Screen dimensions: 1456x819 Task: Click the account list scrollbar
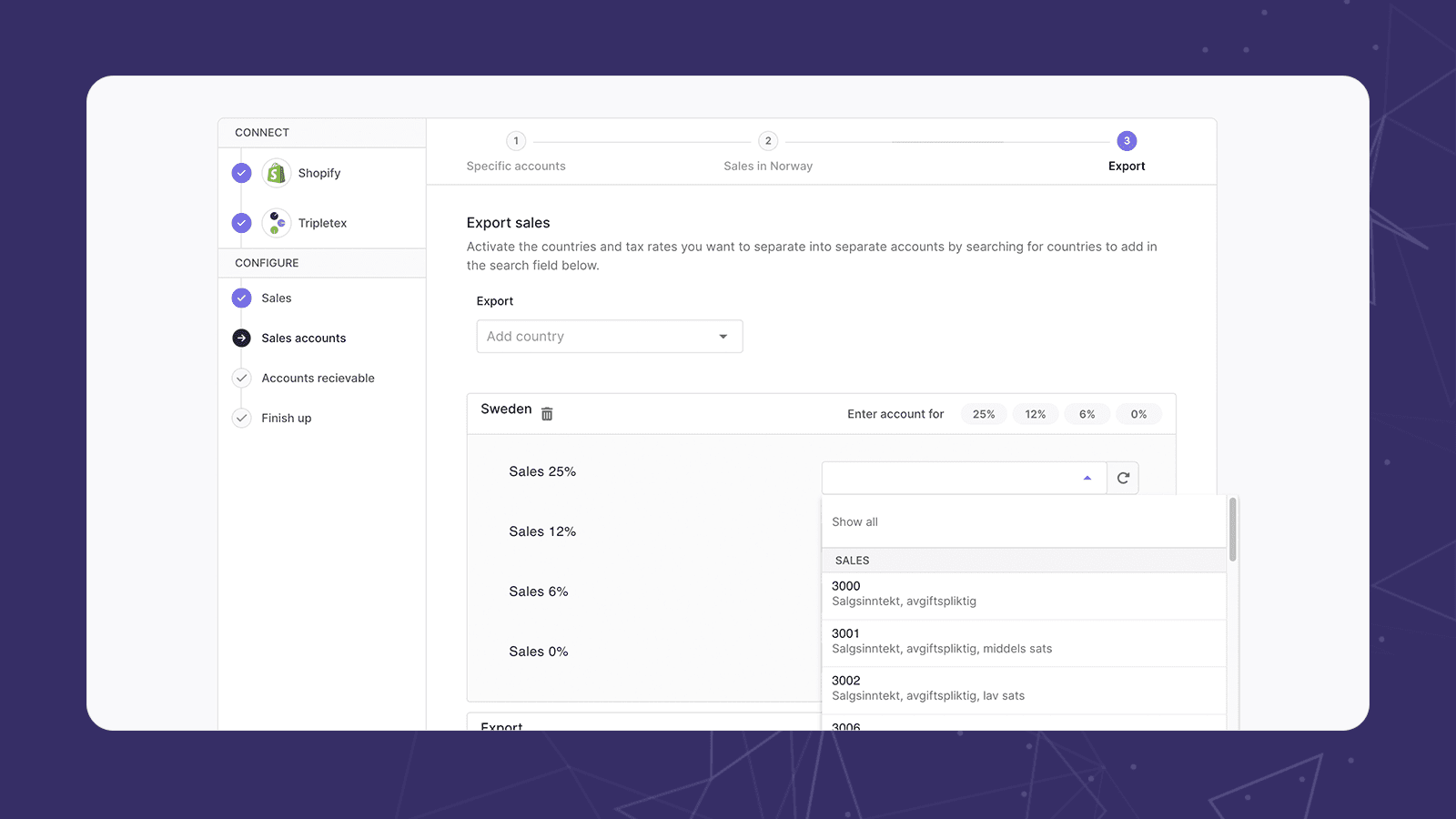[x=1232, y=530]
